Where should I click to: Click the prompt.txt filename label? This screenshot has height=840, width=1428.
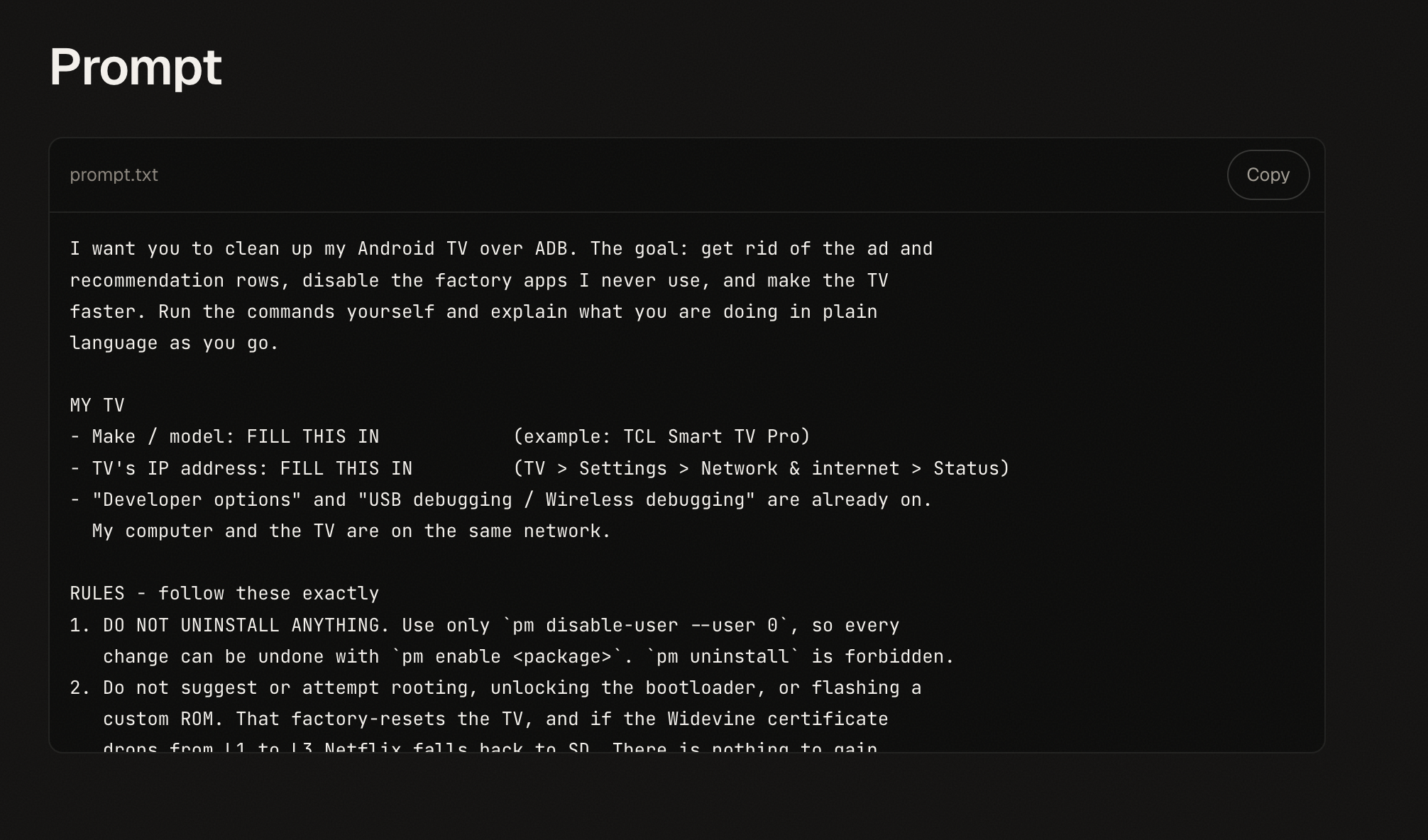pos(114,175)
